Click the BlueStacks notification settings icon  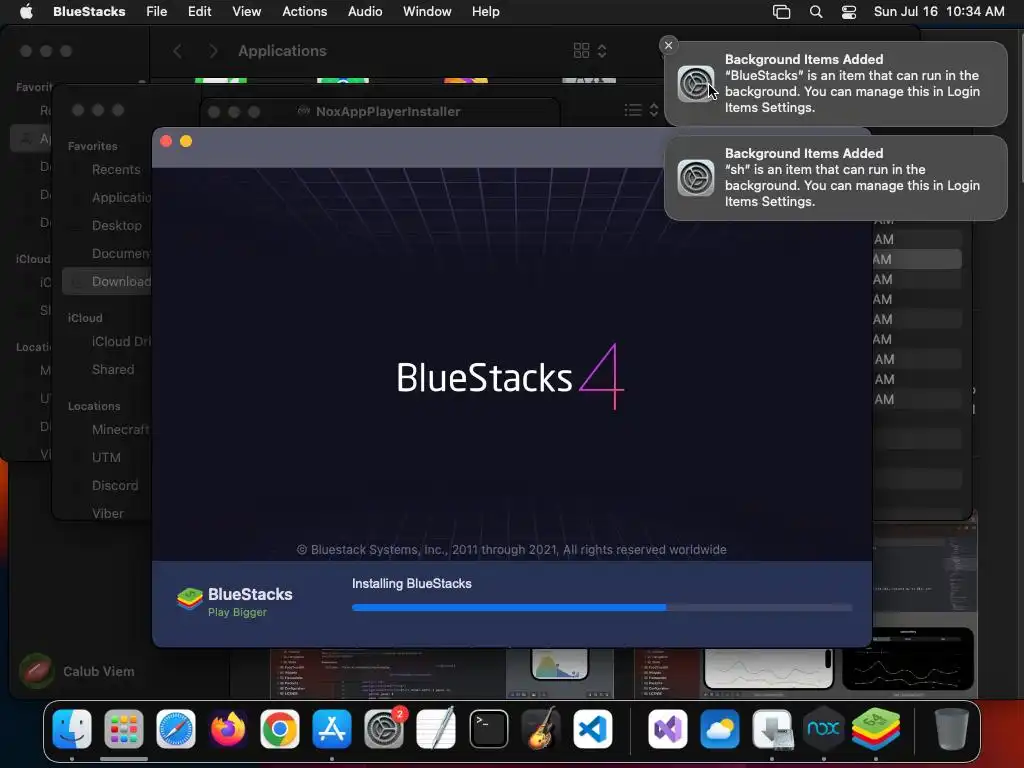[x=696, y=84]
